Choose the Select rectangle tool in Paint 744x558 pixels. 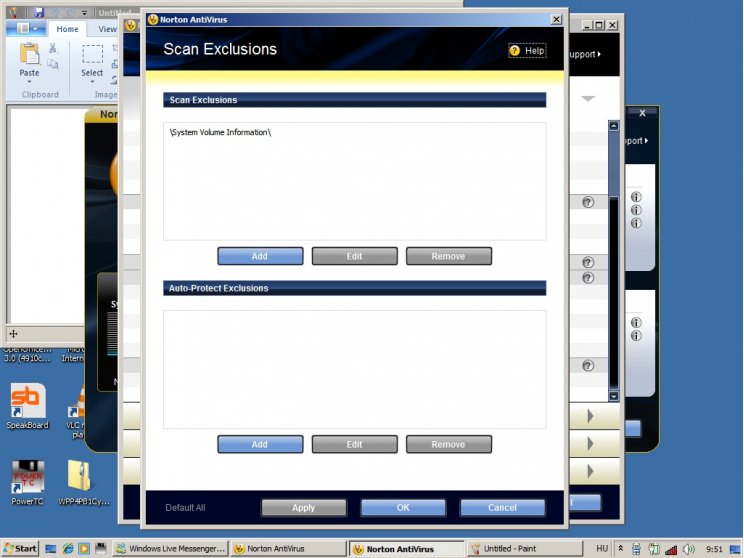tap(92, 55)
